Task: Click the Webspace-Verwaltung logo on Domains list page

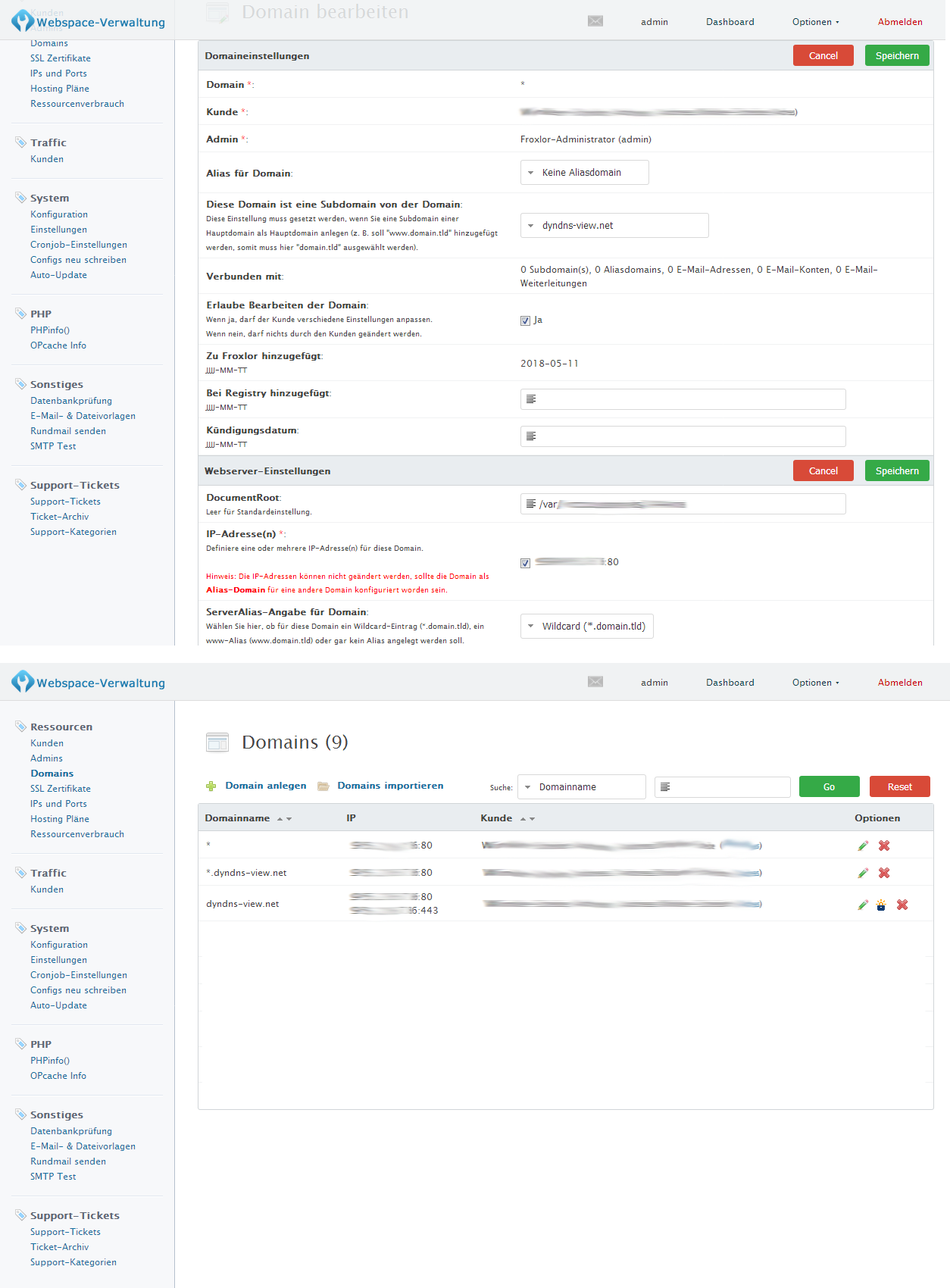Action: [89, 682]
